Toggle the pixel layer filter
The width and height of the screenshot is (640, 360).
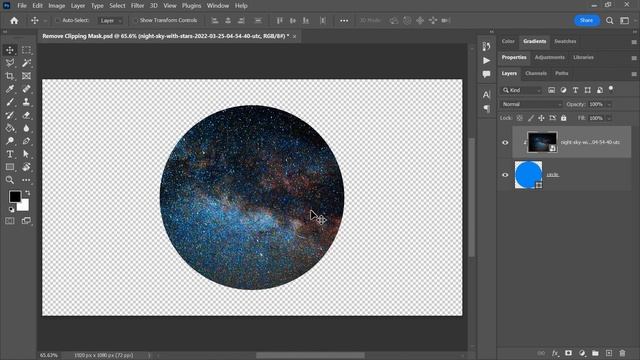click(x=551, y=90)
